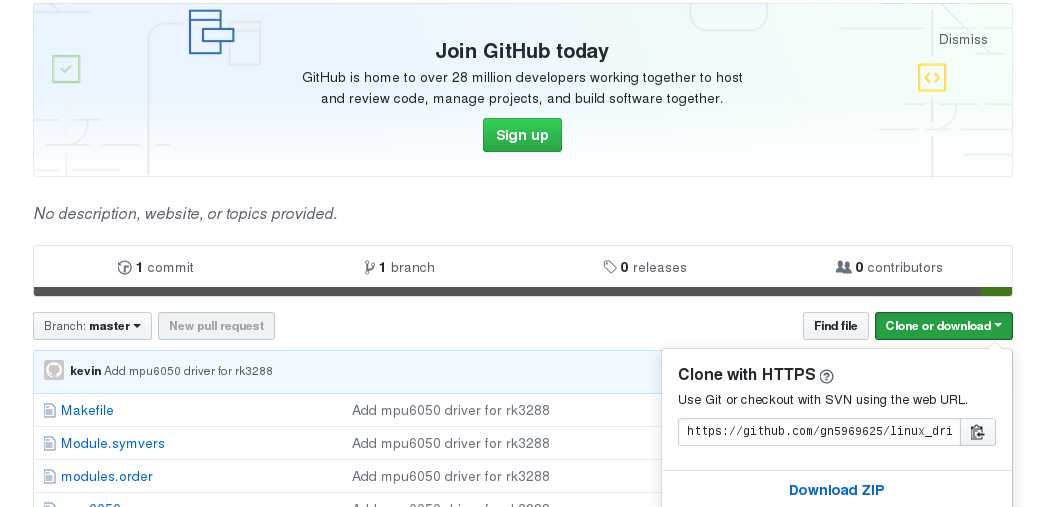The width and height of the screenshot is (1048, 507).
Task: Click the Download ZIP link
Action: [836, 490]
